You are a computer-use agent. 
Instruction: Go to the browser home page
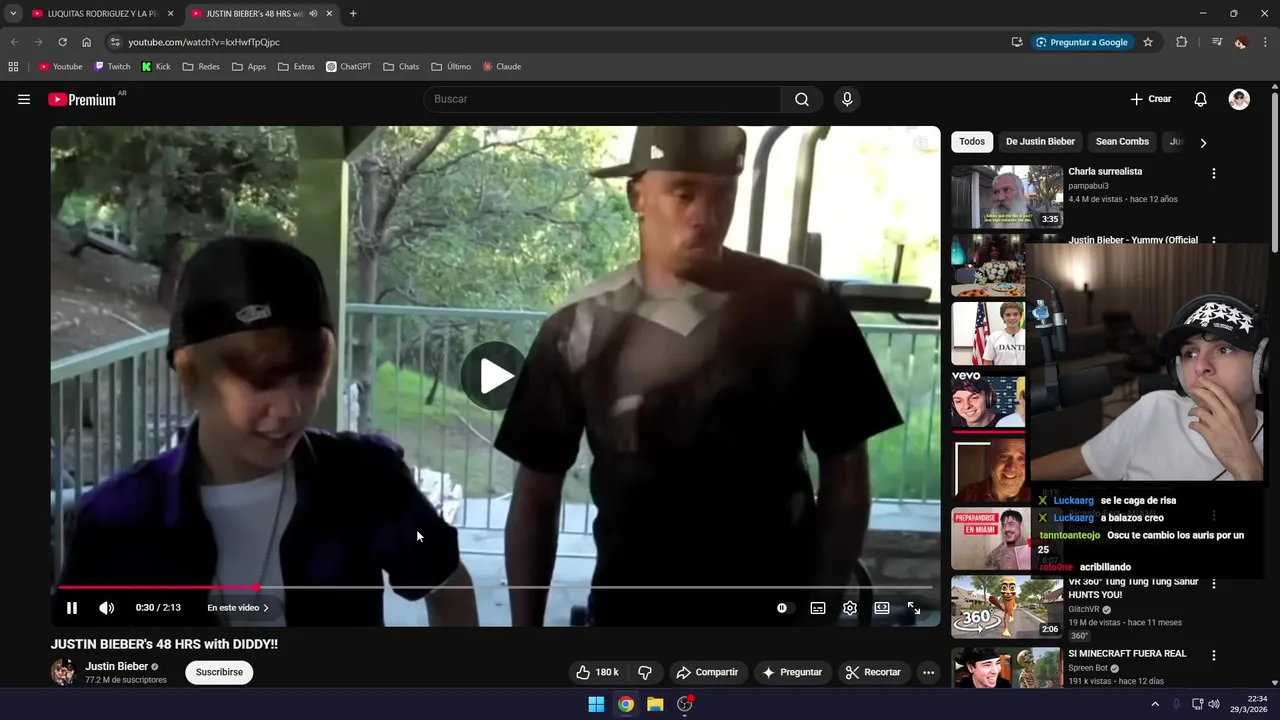pyautogui.click(x=86, y=42)
